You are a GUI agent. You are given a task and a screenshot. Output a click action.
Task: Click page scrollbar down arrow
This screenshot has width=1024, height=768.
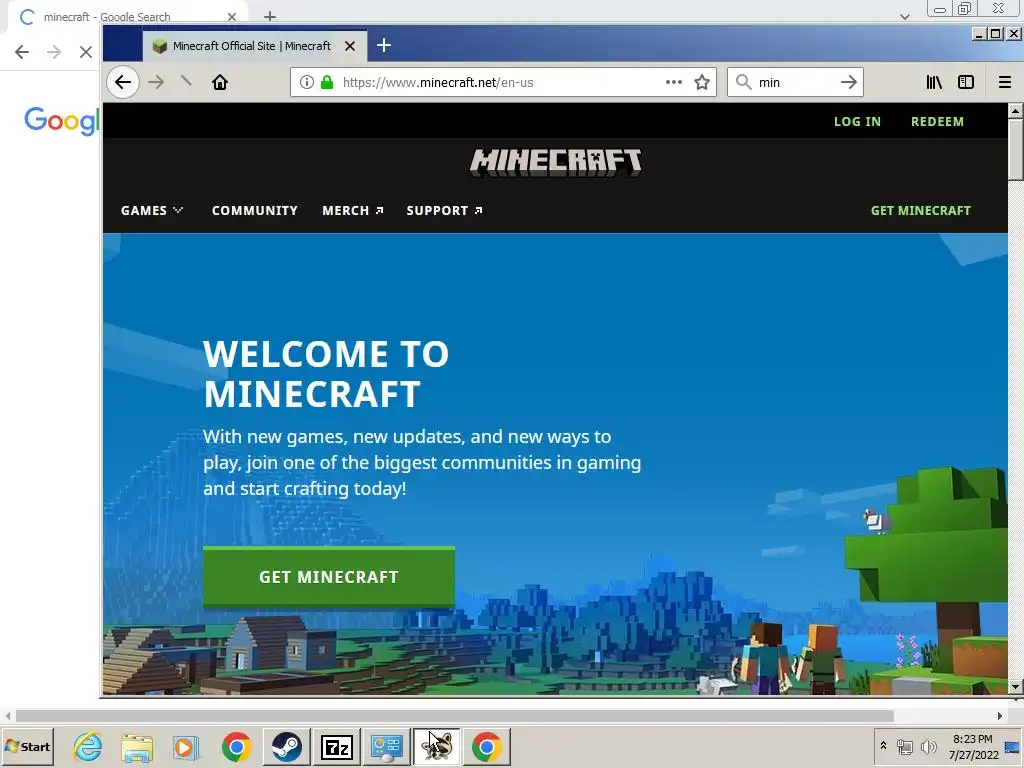click(1015, 687)
